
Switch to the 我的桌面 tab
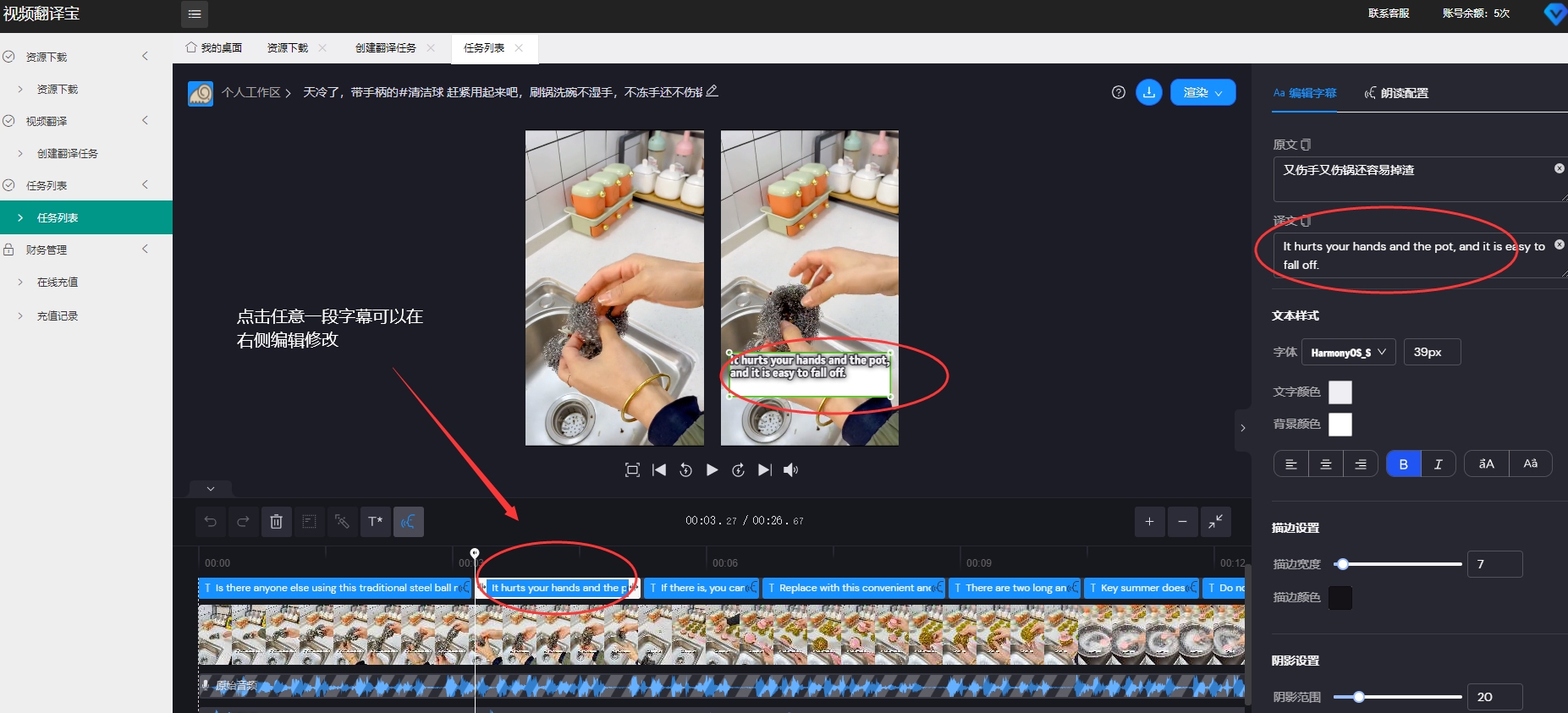214,48
